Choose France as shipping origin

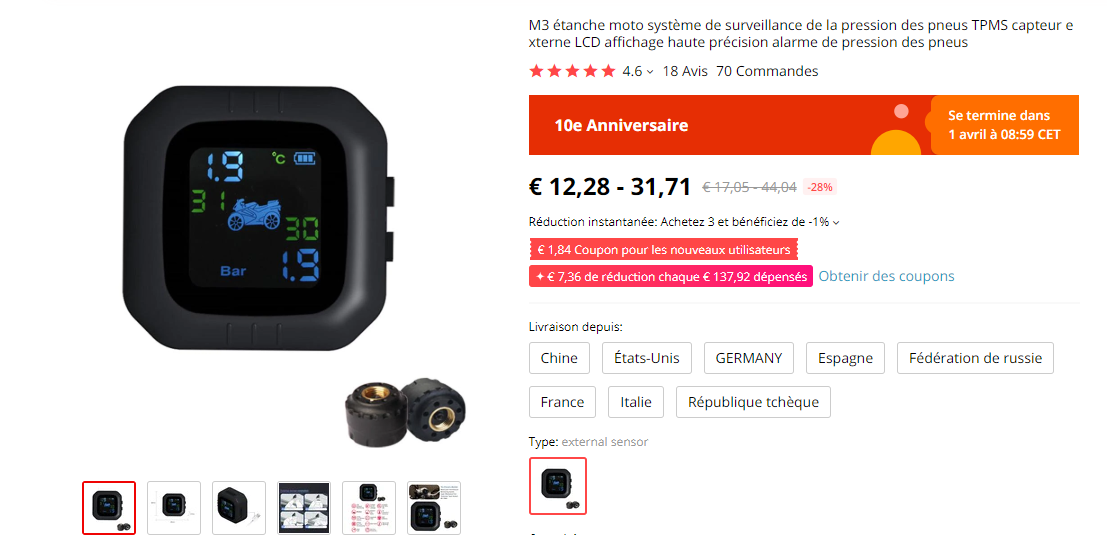pos(562,402)
